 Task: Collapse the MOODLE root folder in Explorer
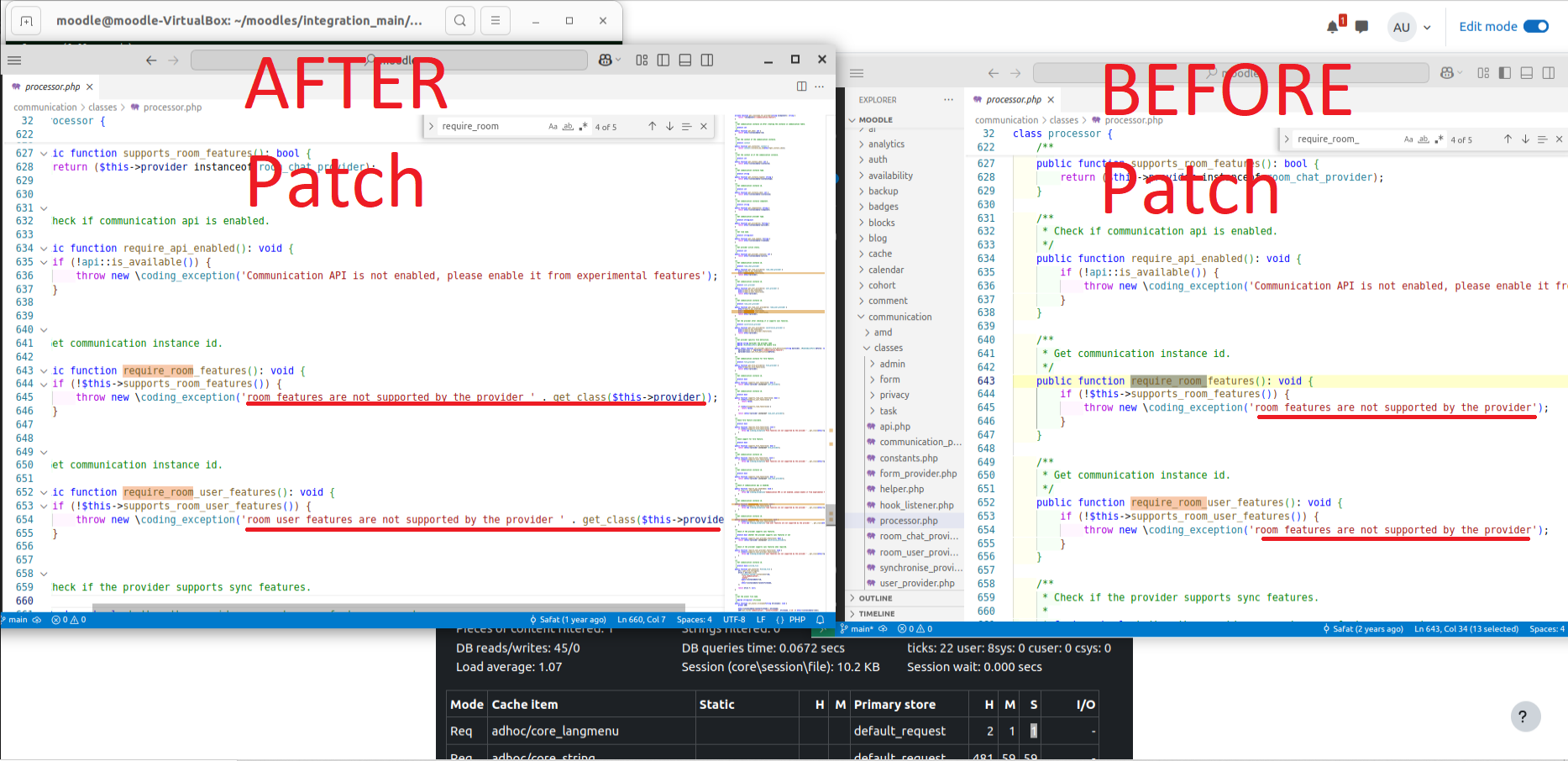click(852, 120)
